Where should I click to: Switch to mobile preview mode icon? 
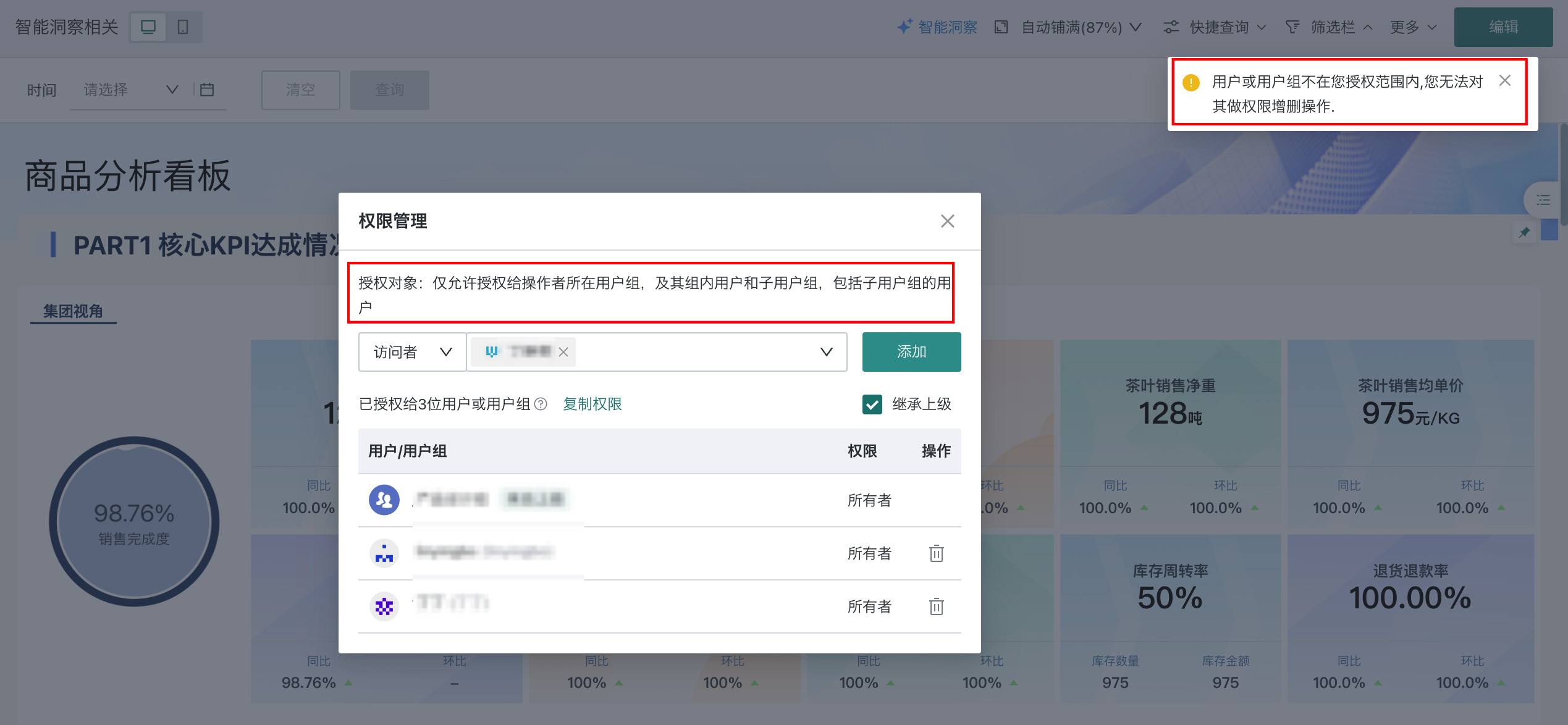183,27
